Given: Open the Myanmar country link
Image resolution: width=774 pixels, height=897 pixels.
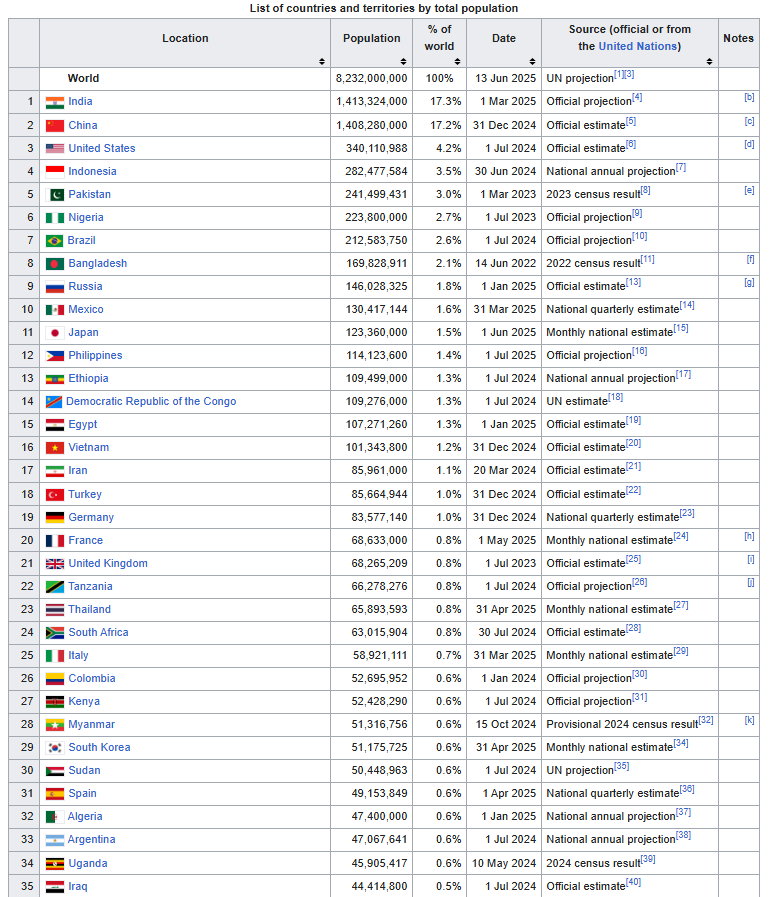Looking at the screenshot, I should [x=92, y=724].
